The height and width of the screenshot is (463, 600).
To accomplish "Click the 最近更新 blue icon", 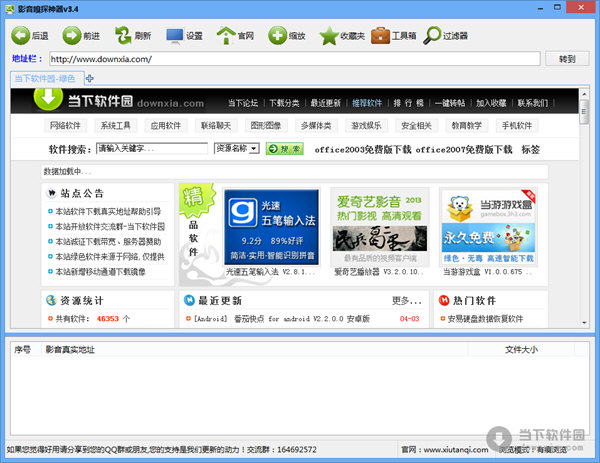I will pos(189,300).
